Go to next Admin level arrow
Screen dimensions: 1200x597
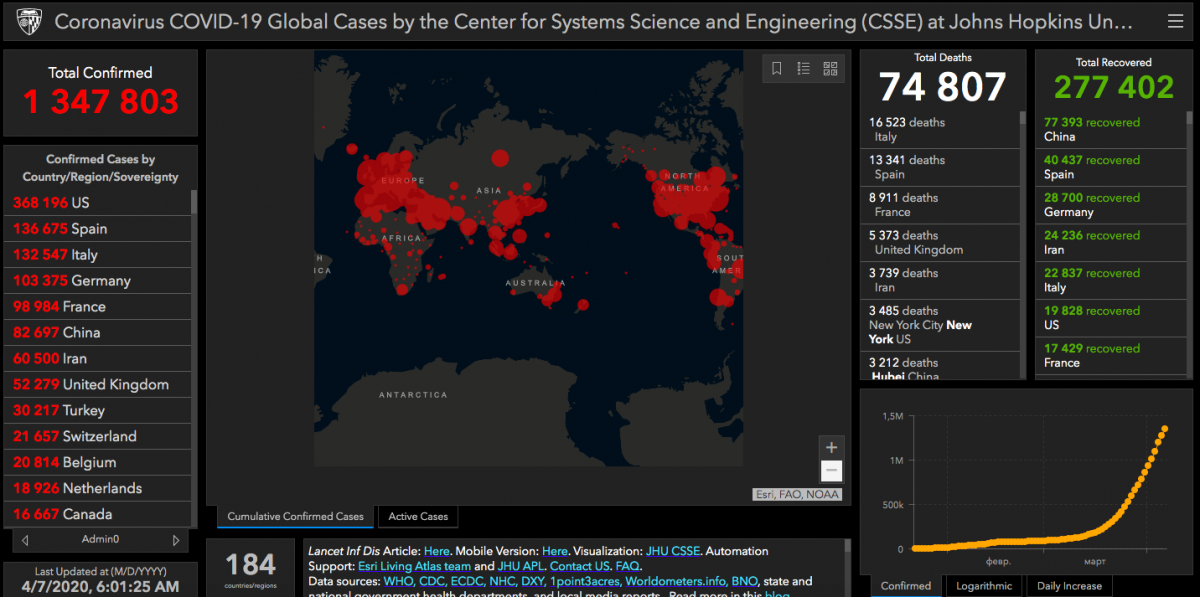point(176,540)
